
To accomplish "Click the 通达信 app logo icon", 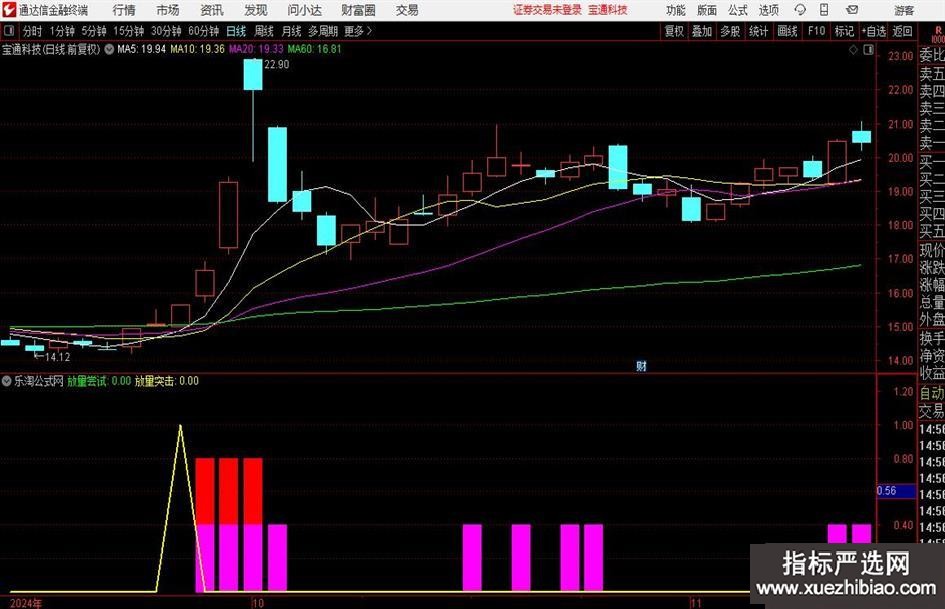I will (10, 10).
